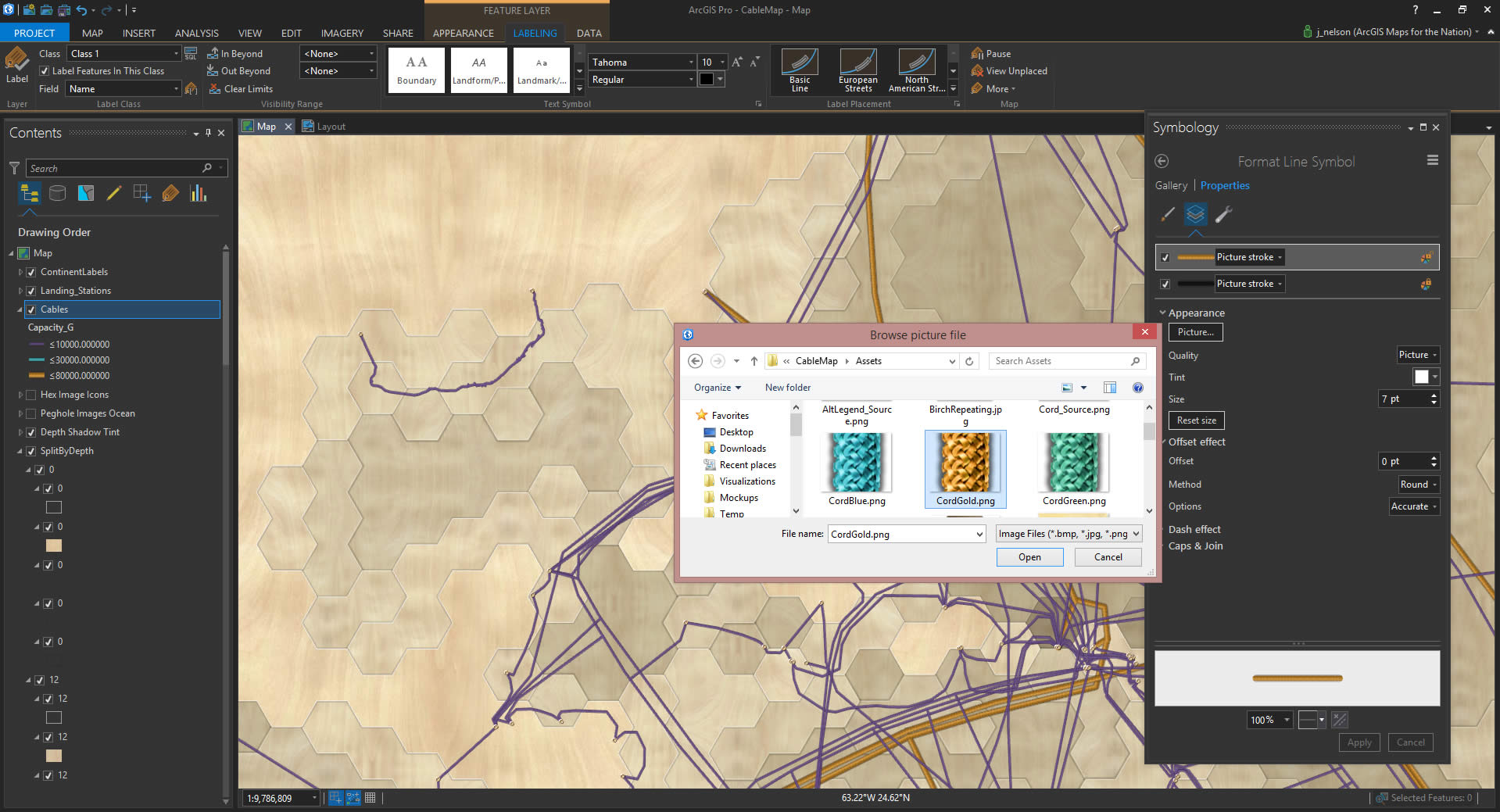
Task: Click the white Tint color swatch
Action: pyautogui.click(x=1421, y=377)
